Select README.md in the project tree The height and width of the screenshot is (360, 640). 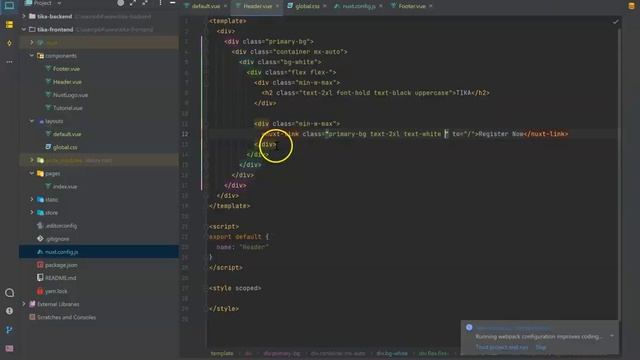pos(60,278)
